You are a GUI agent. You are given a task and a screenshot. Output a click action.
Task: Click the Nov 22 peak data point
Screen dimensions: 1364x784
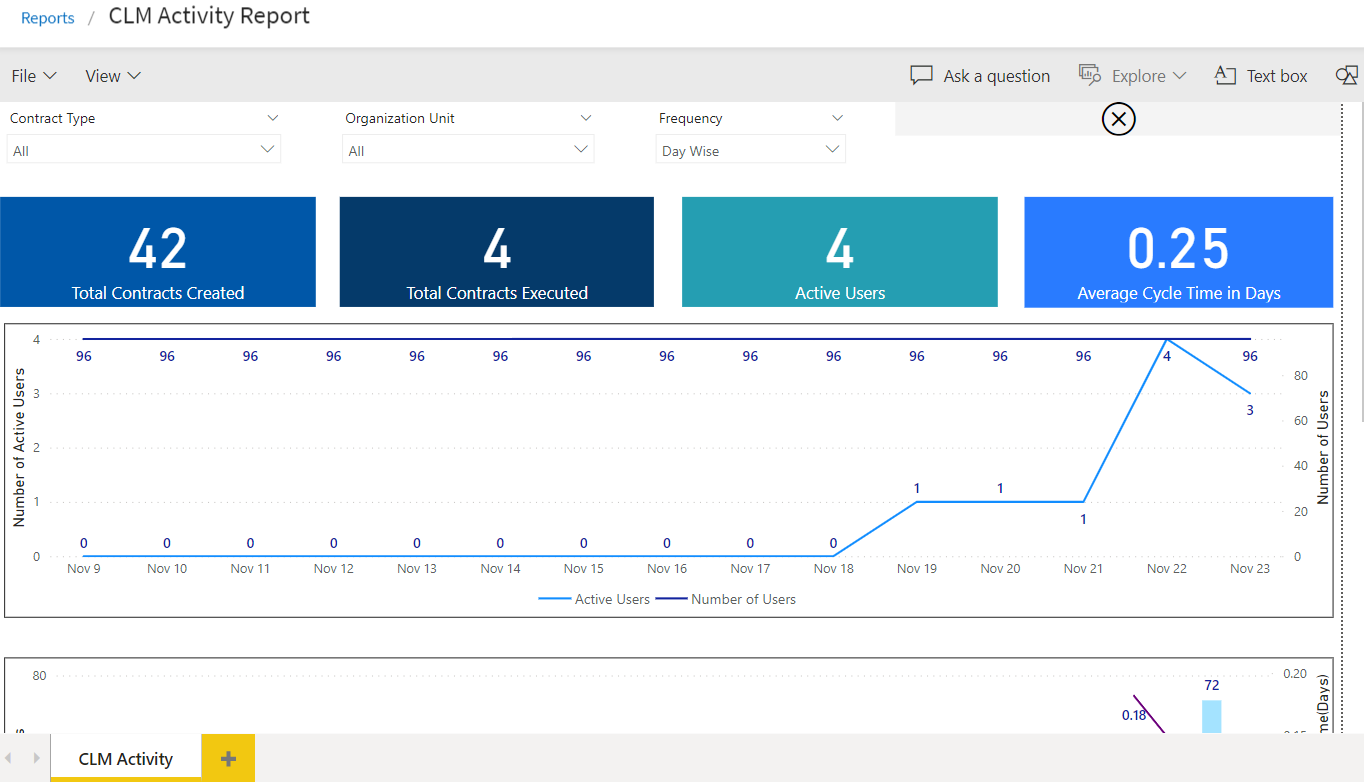1166,340
